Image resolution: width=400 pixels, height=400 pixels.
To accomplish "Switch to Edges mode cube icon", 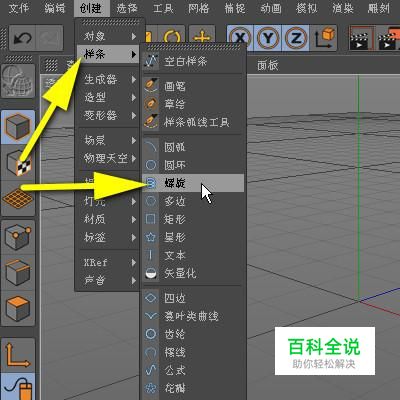I will (18, 273).
